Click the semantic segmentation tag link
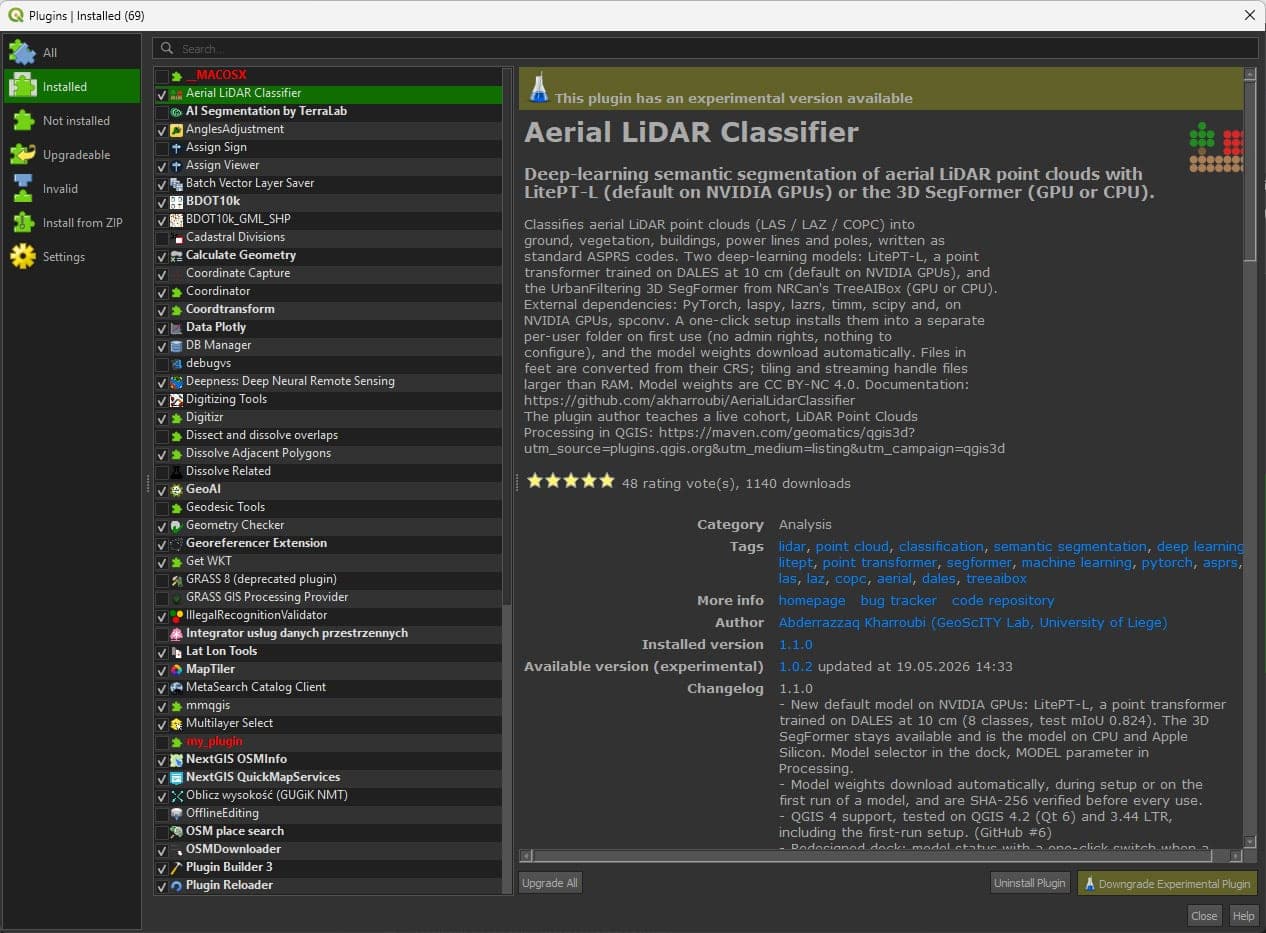The width and height of the screenshot is (1266, 933). [1070, 546]
